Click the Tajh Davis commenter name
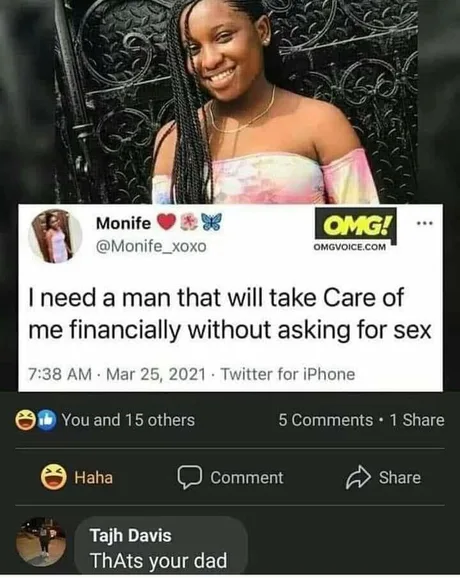This screenshot has height=578, width=460. [x=131, y=535]
